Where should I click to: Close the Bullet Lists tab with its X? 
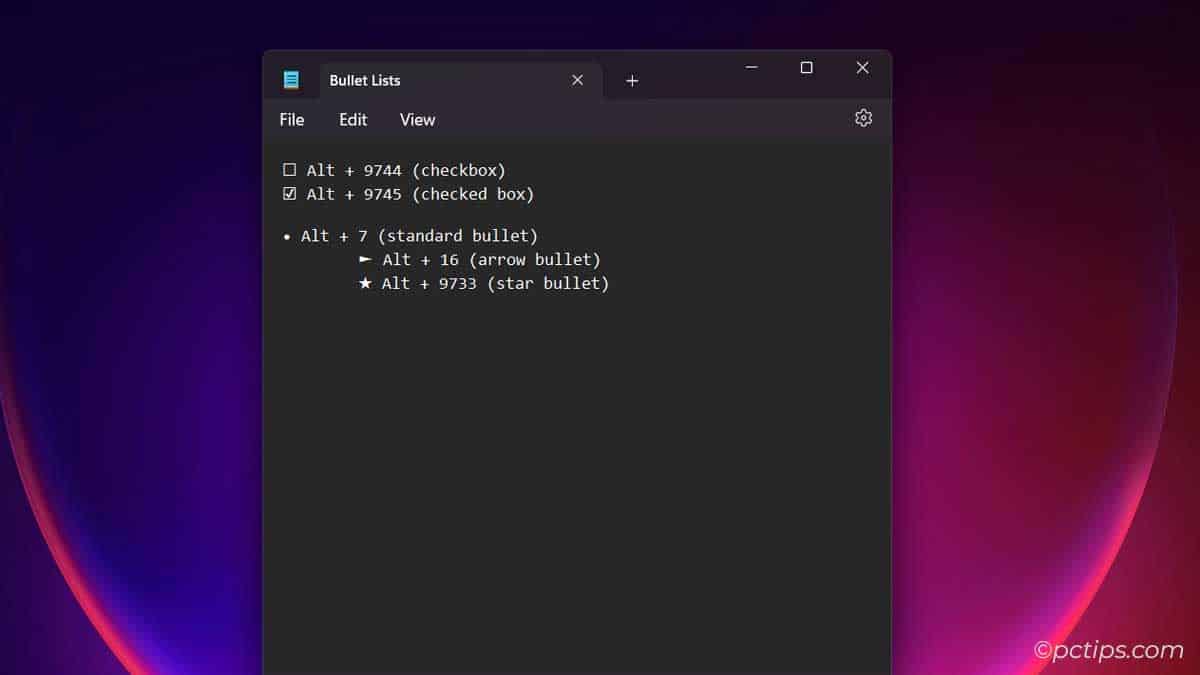tap(577, 80)
